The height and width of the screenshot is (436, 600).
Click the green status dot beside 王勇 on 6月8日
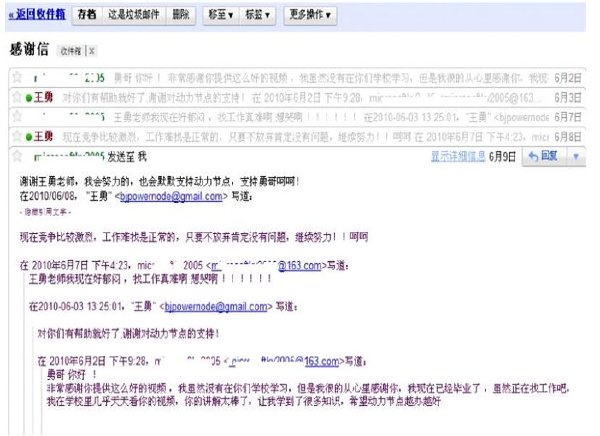(x=29, y=137)
